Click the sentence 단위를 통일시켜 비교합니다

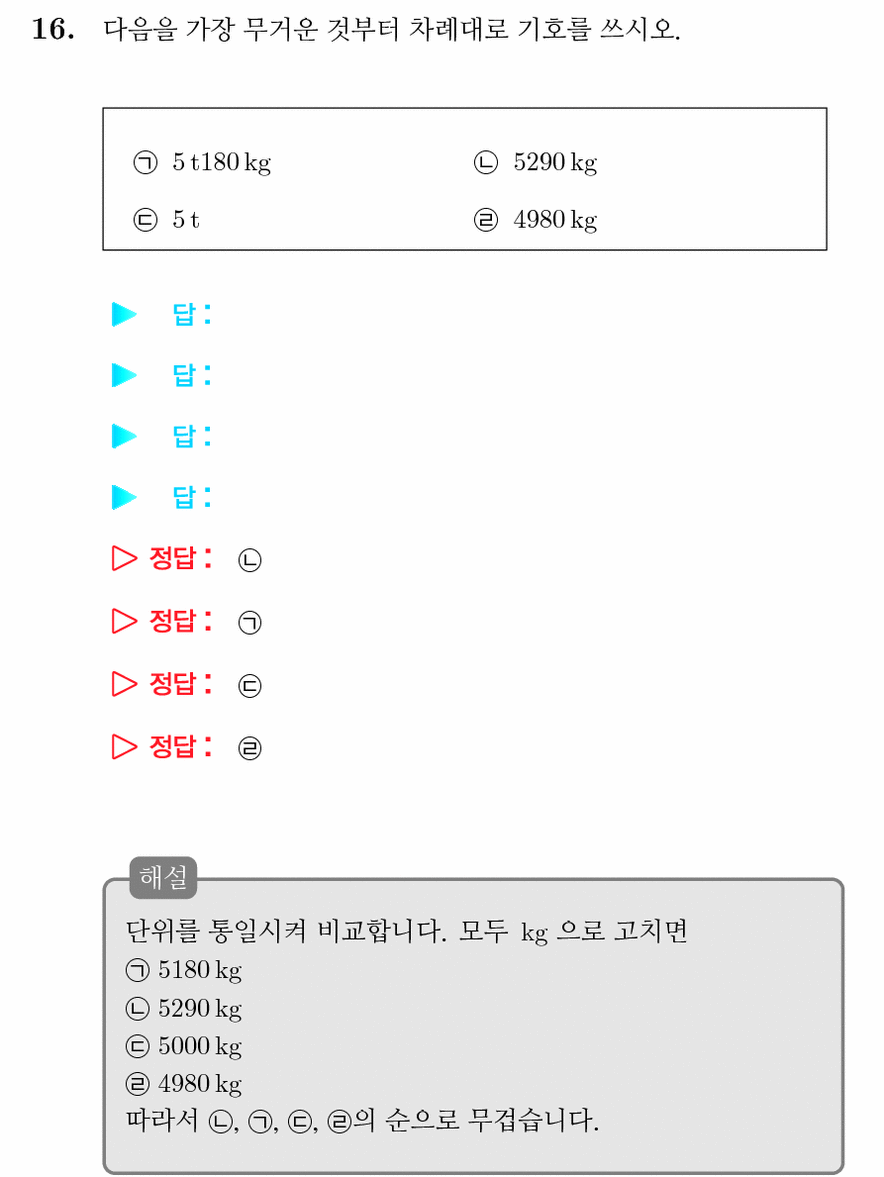[x=286, y=932]
